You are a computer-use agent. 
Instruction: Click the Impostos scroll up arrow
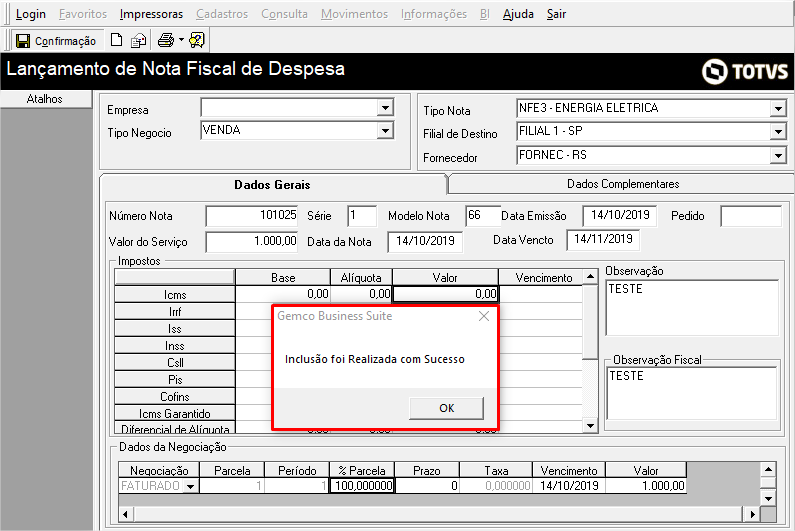click(x=590, y=276)
